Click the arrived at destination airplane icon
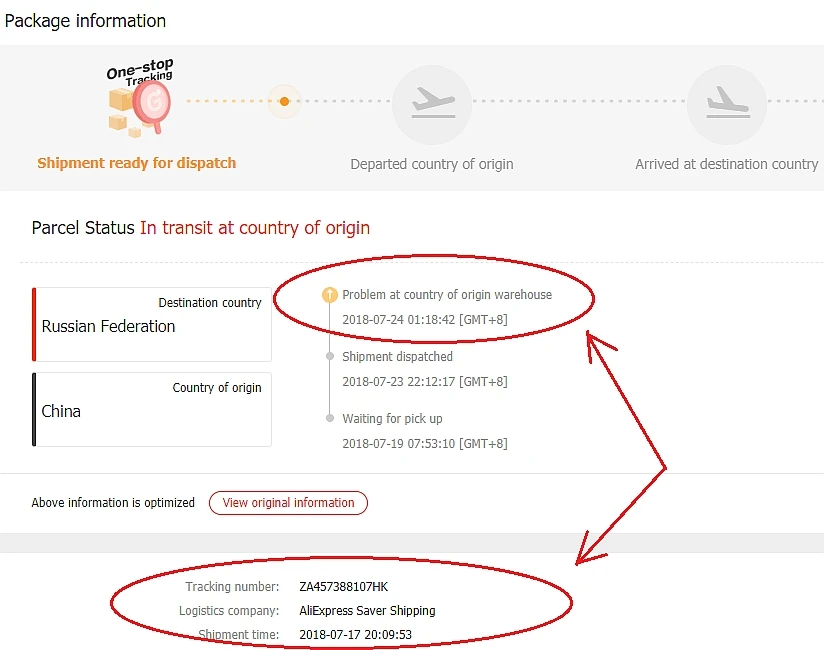This screenshot has height=650, width=824. pos(726,104)
